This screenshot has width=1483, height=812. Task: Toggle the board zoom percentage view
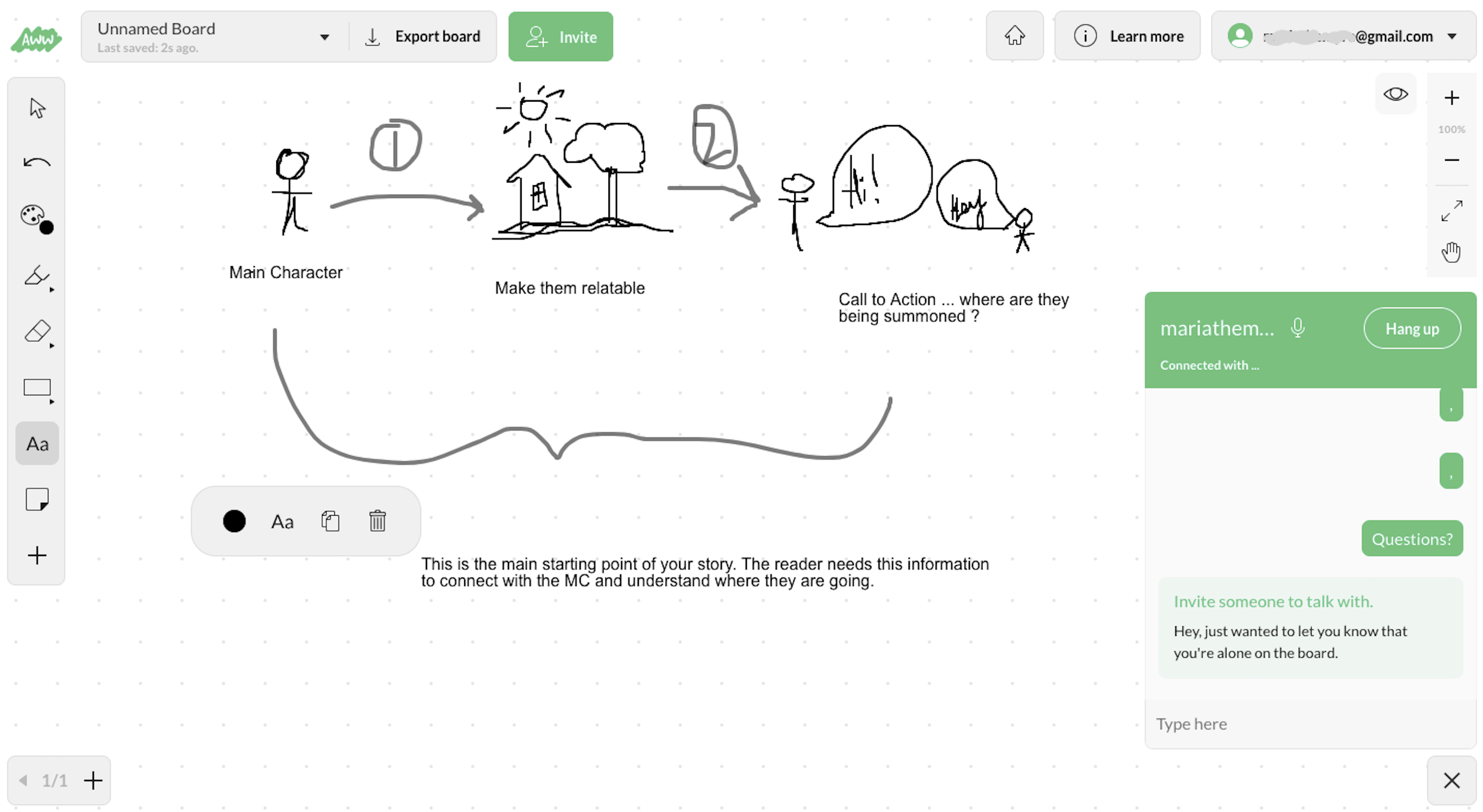1451,129
